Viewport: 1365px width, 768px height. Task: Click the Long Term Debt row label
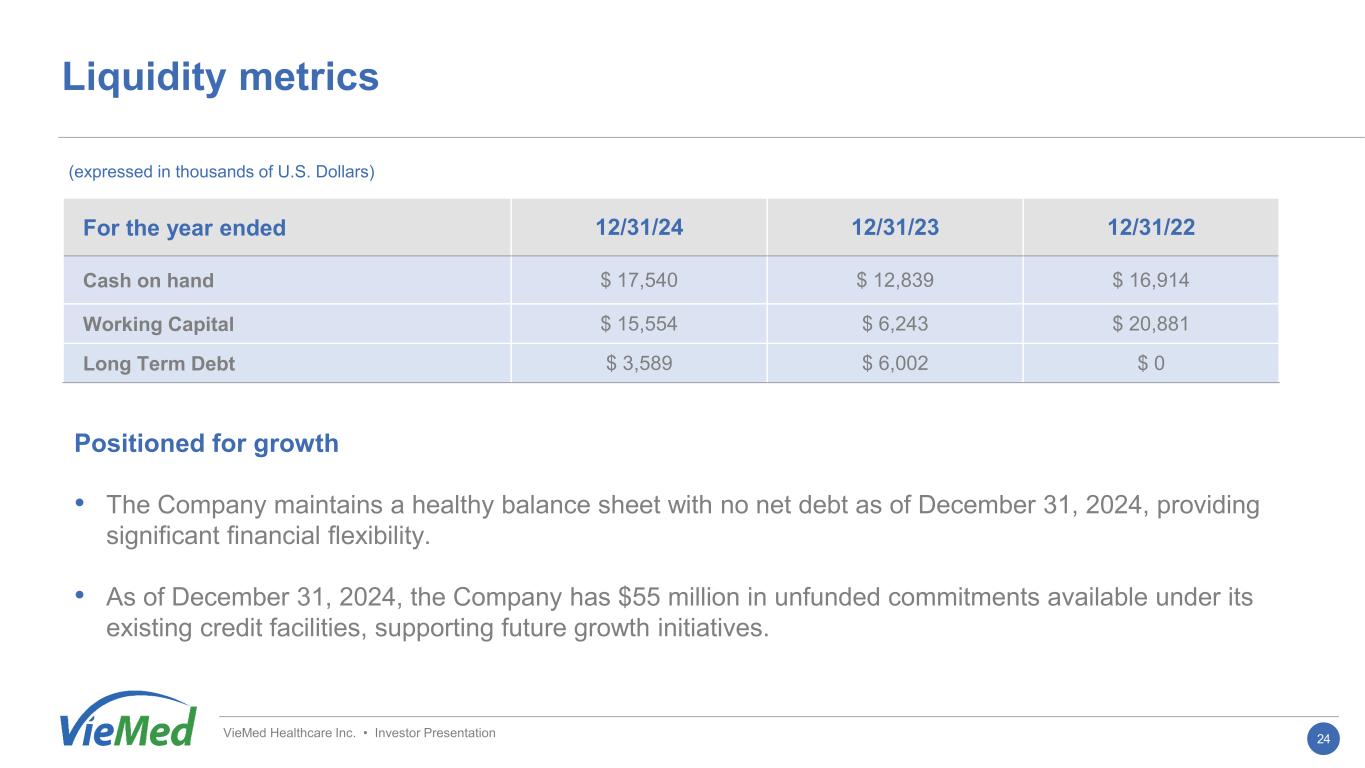(x=158, y=364)
